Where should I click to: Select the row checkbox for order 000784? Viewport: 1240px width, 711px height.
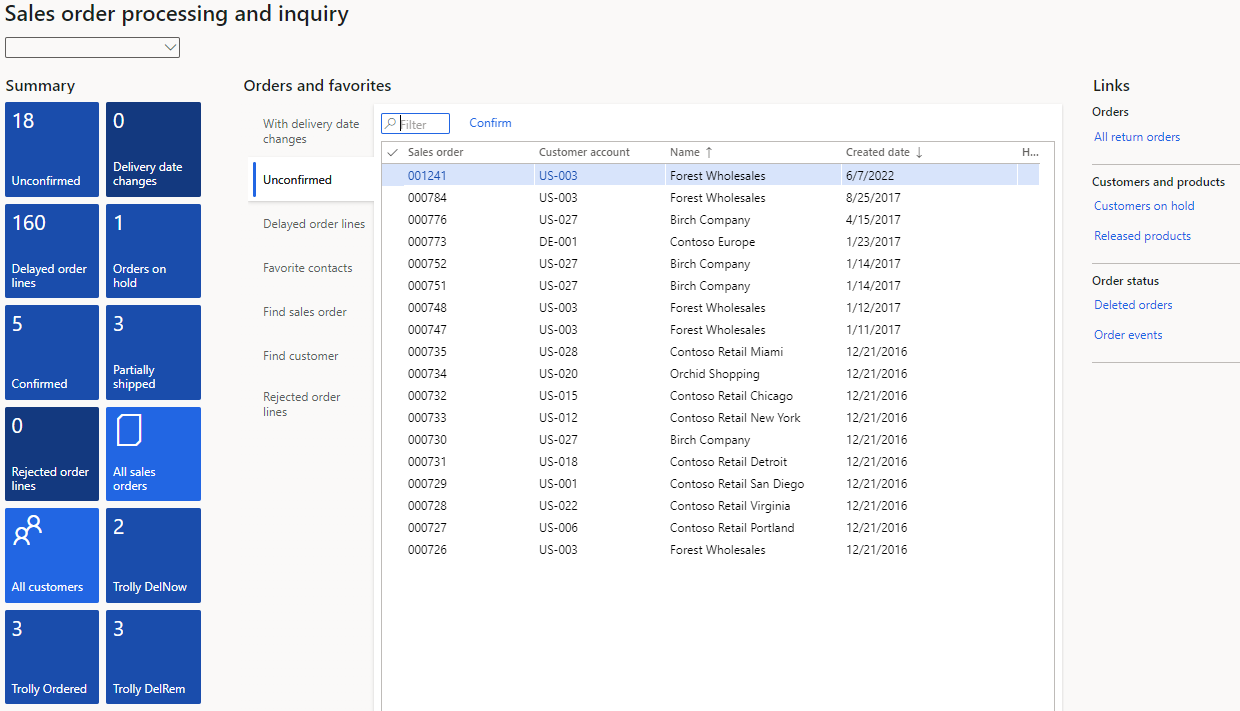391,197
